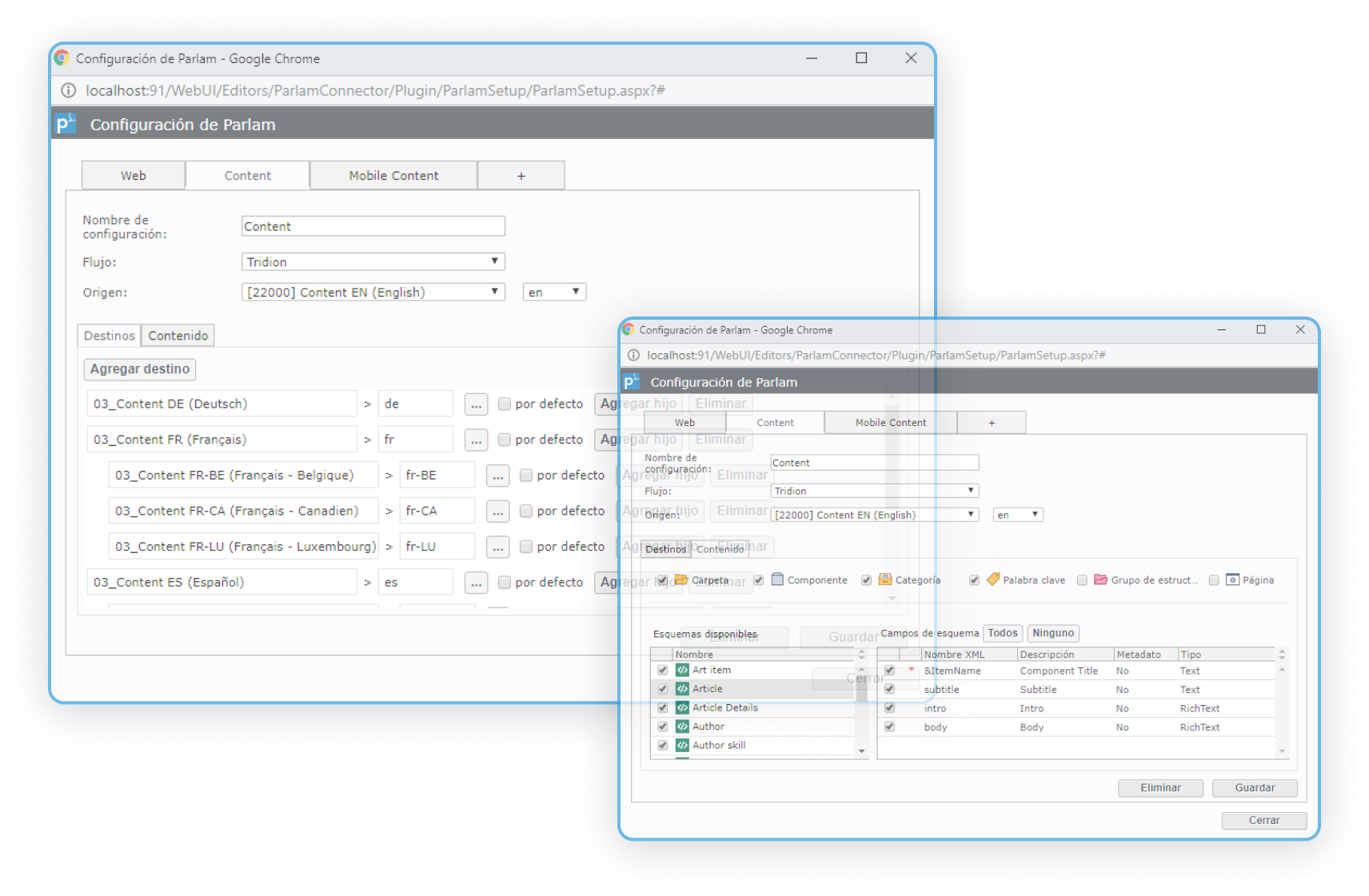Check the Página checkbox
1369x896 pixels.
1214,580
